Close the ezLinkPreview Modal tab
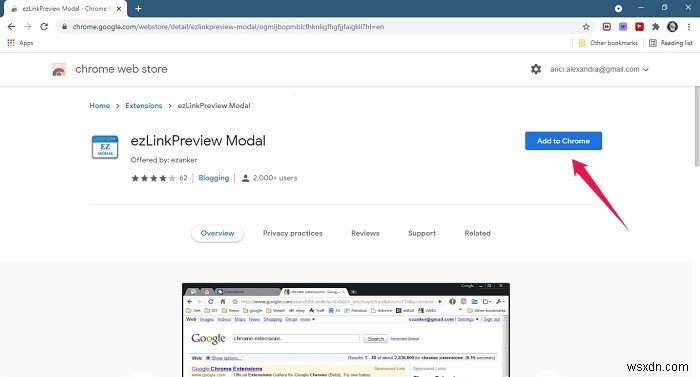This screenshot has width=700, height=377. coord(119,8)
